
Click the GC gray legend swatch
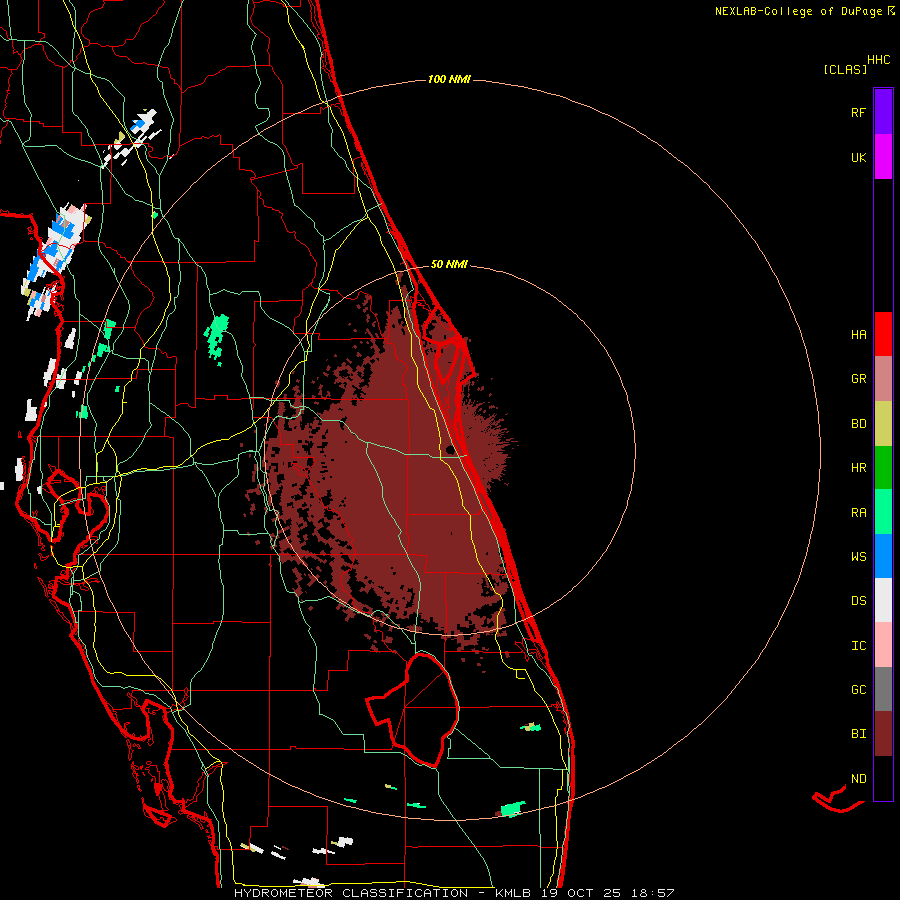883,689
